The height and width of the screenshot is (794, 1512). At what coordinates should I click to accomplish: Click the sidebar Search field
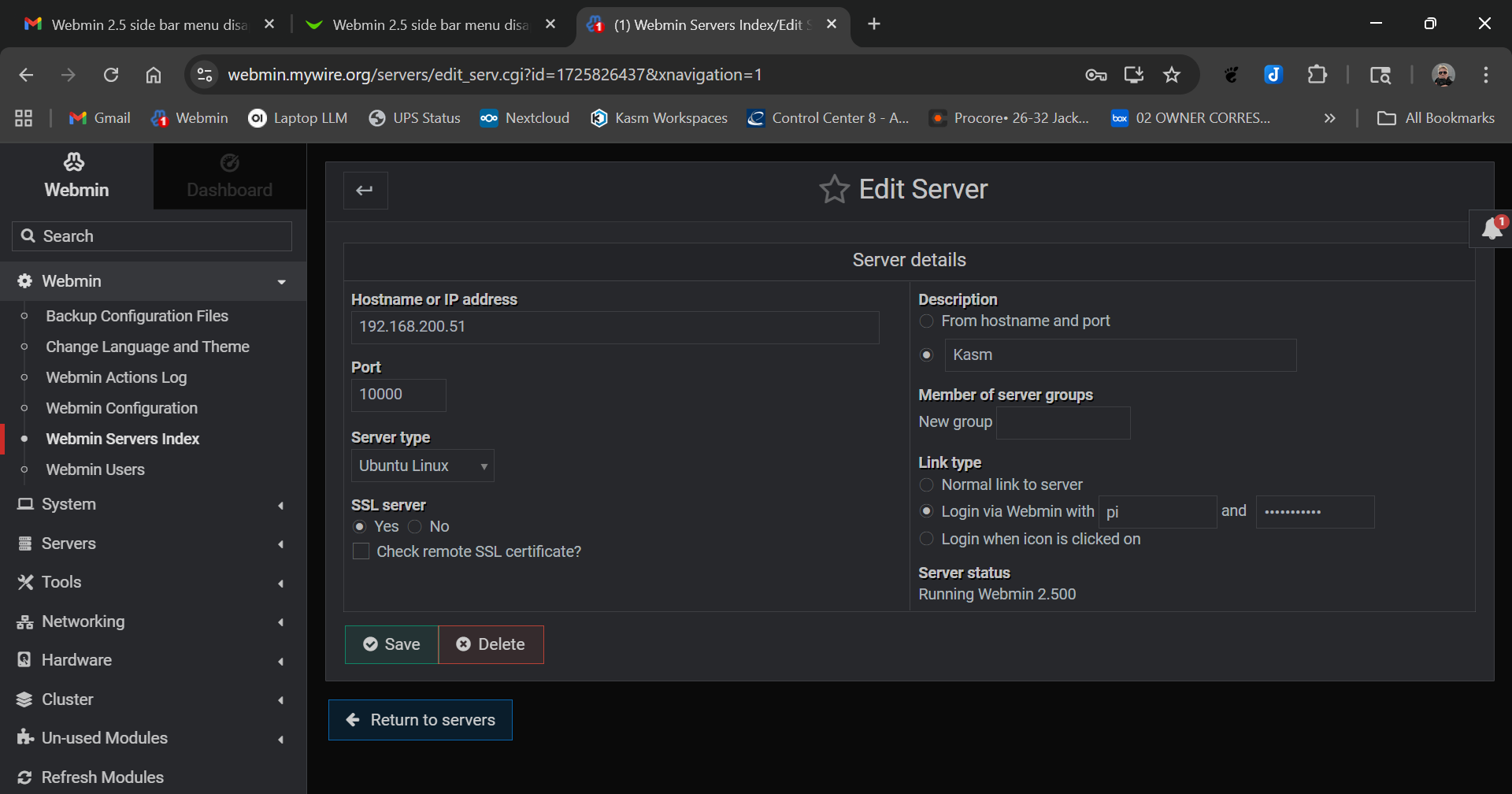152,236
